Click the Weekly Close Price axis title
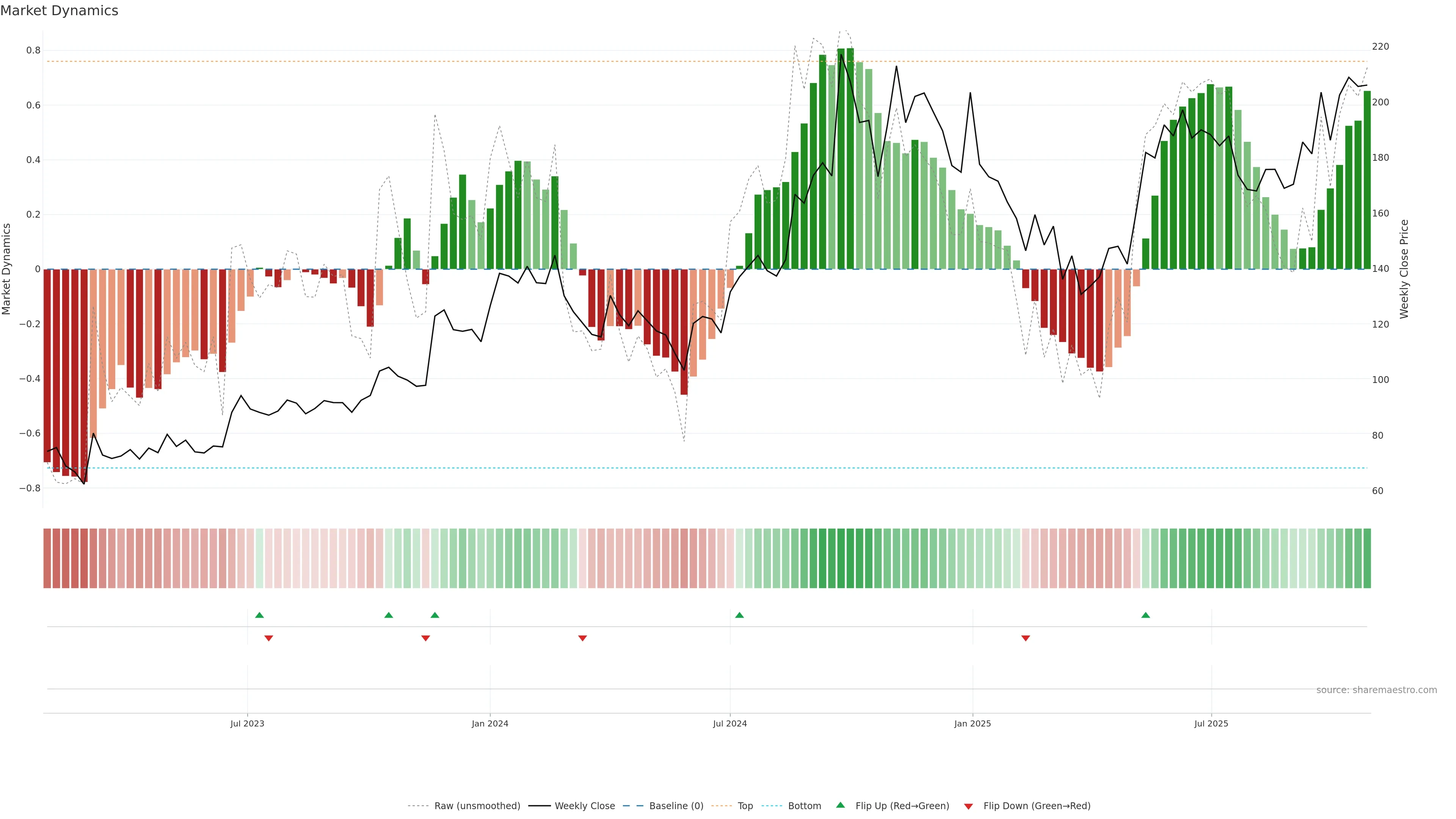 (x=1404, y=269)
